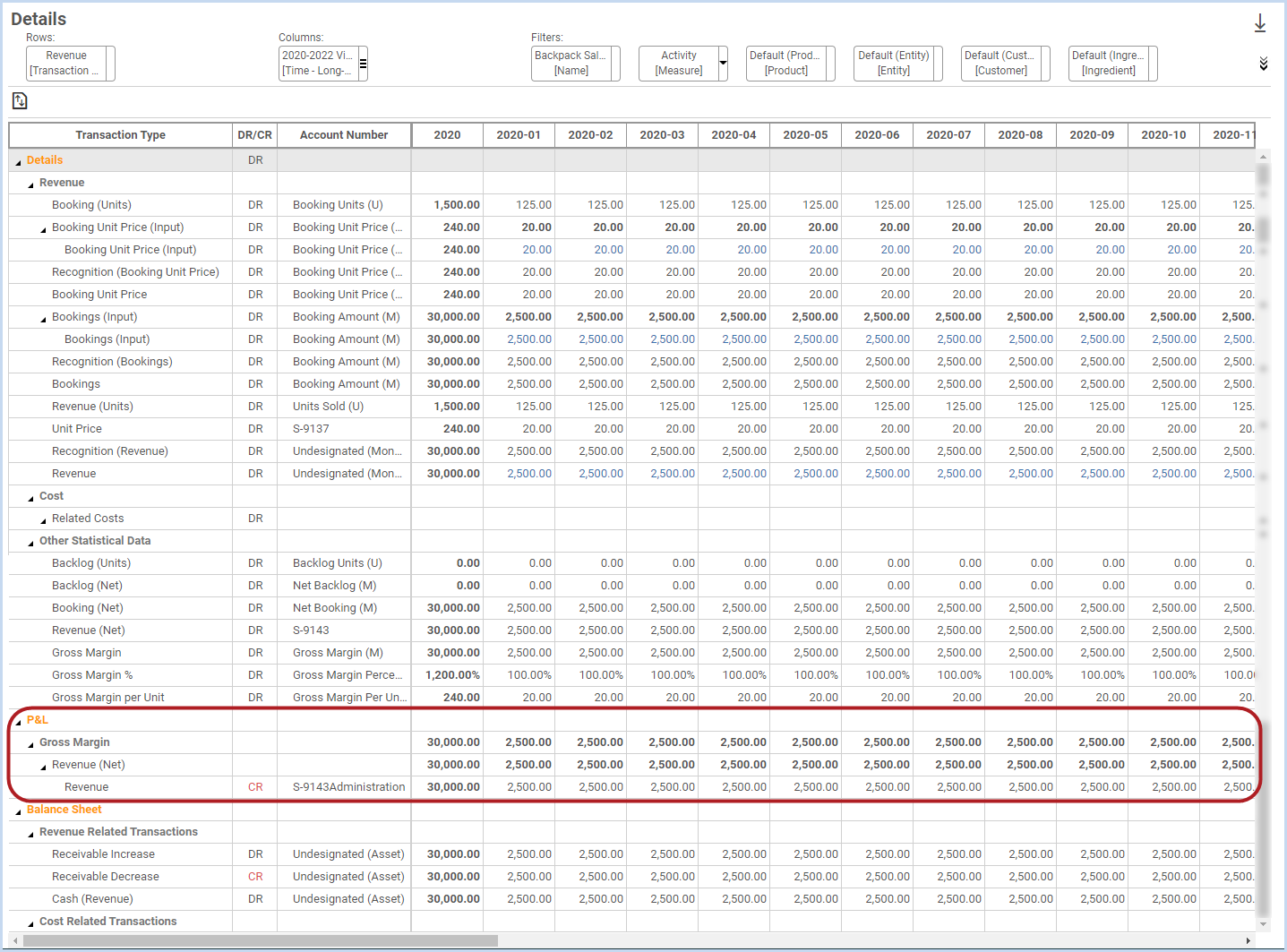
Task: Open the Columns menu handle icon
Action: (x=363, y=64)
